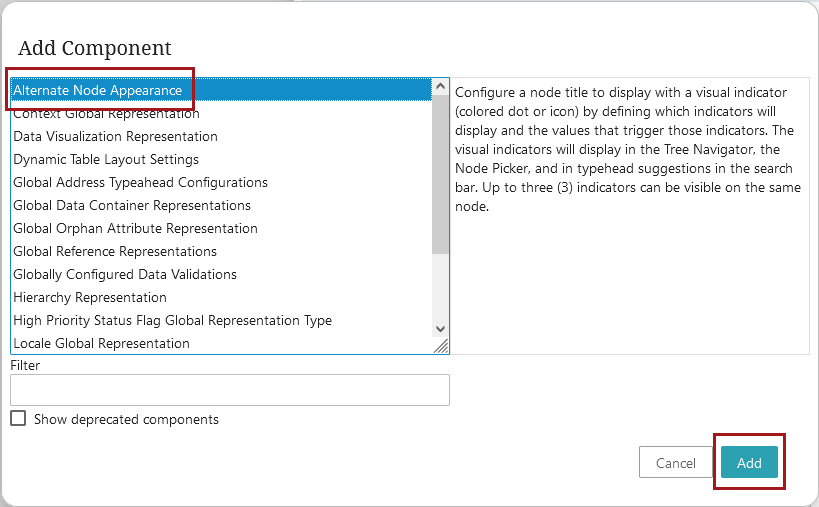Focus the Filter text field
819x507 pixels.
point(230,390)
